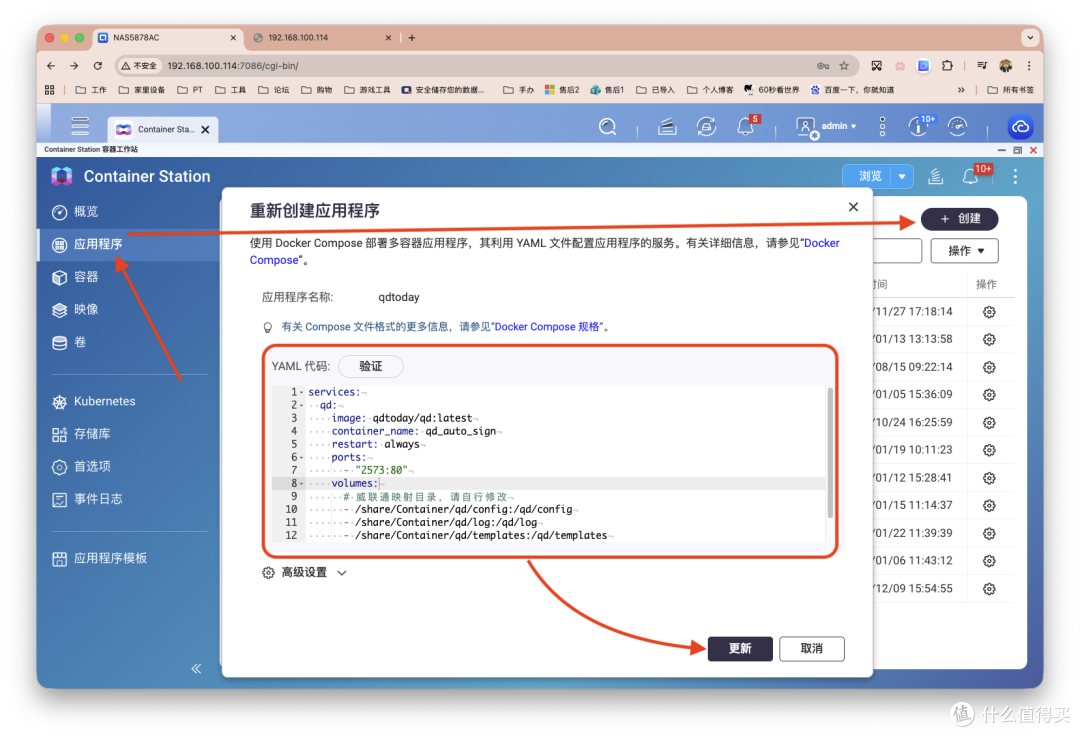Screen dimensions: 1080x737
Task: Click the 浏览 browse button
Action: pos(868,176)
